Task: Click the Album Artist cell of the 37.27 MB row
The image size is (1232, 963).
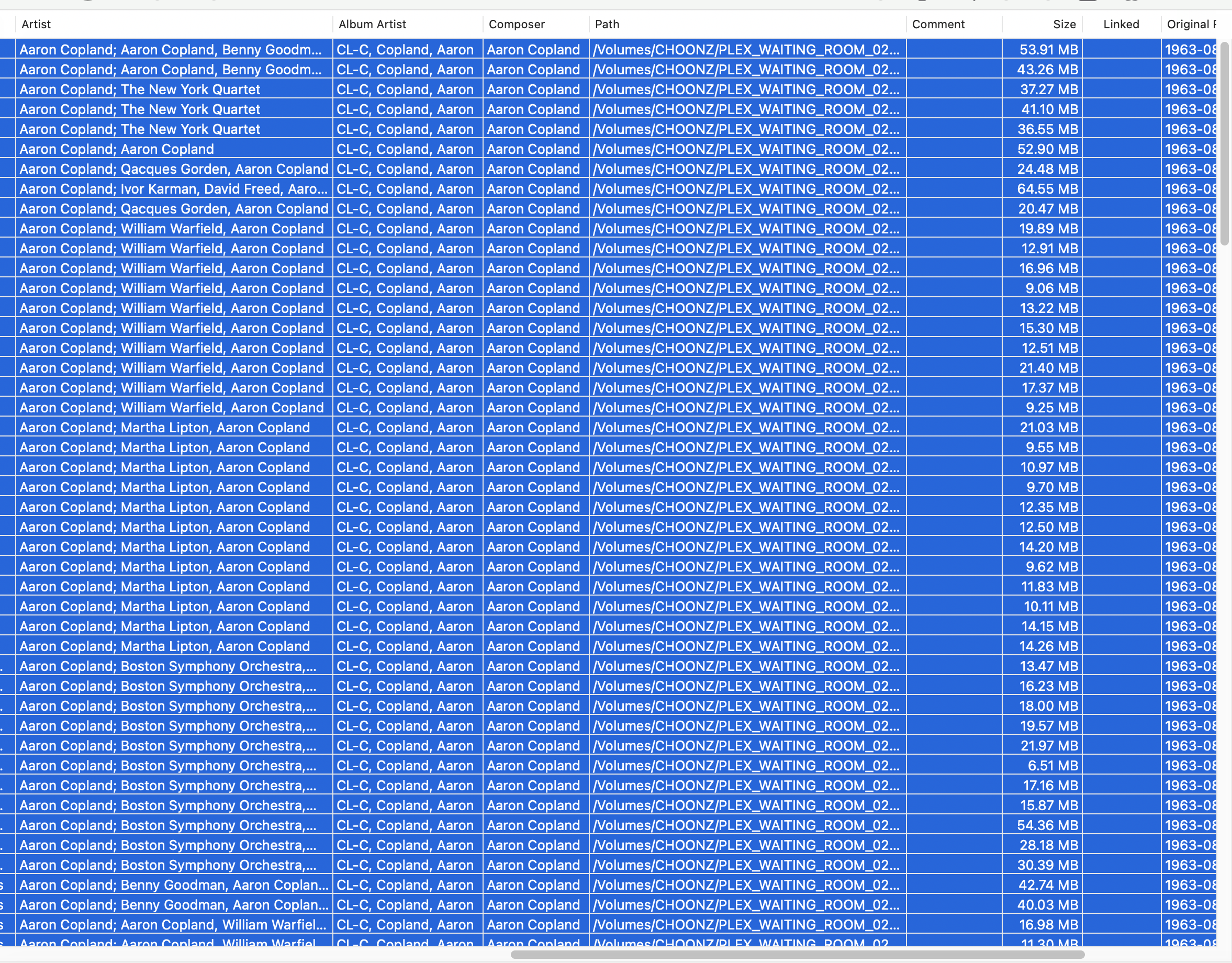Action: coord(405,89)
